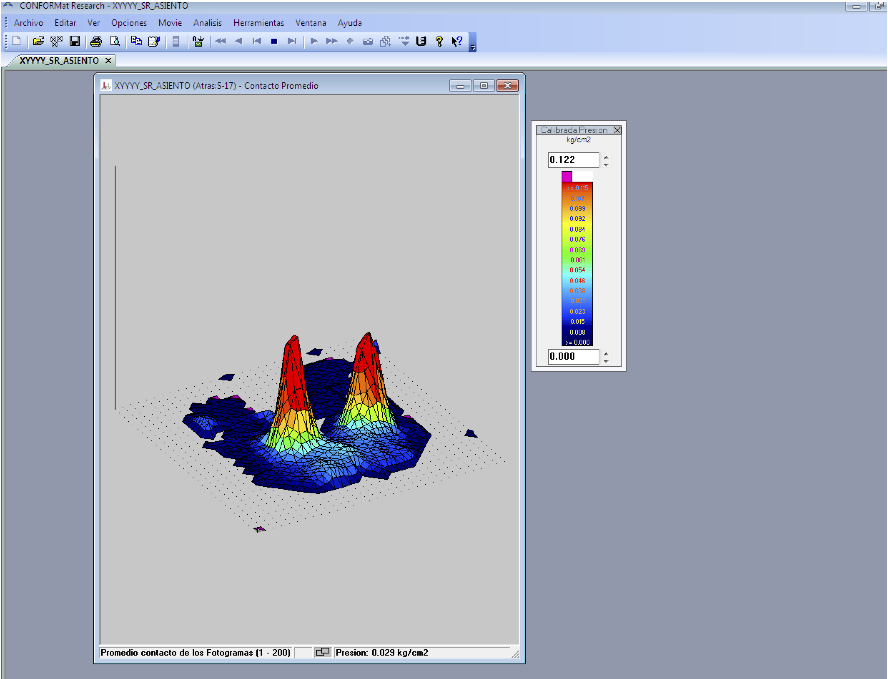Select the XYYYY_SR_ASIENTO document tab
The height and width of the screenshot is (679, 888).
[59, 60]
